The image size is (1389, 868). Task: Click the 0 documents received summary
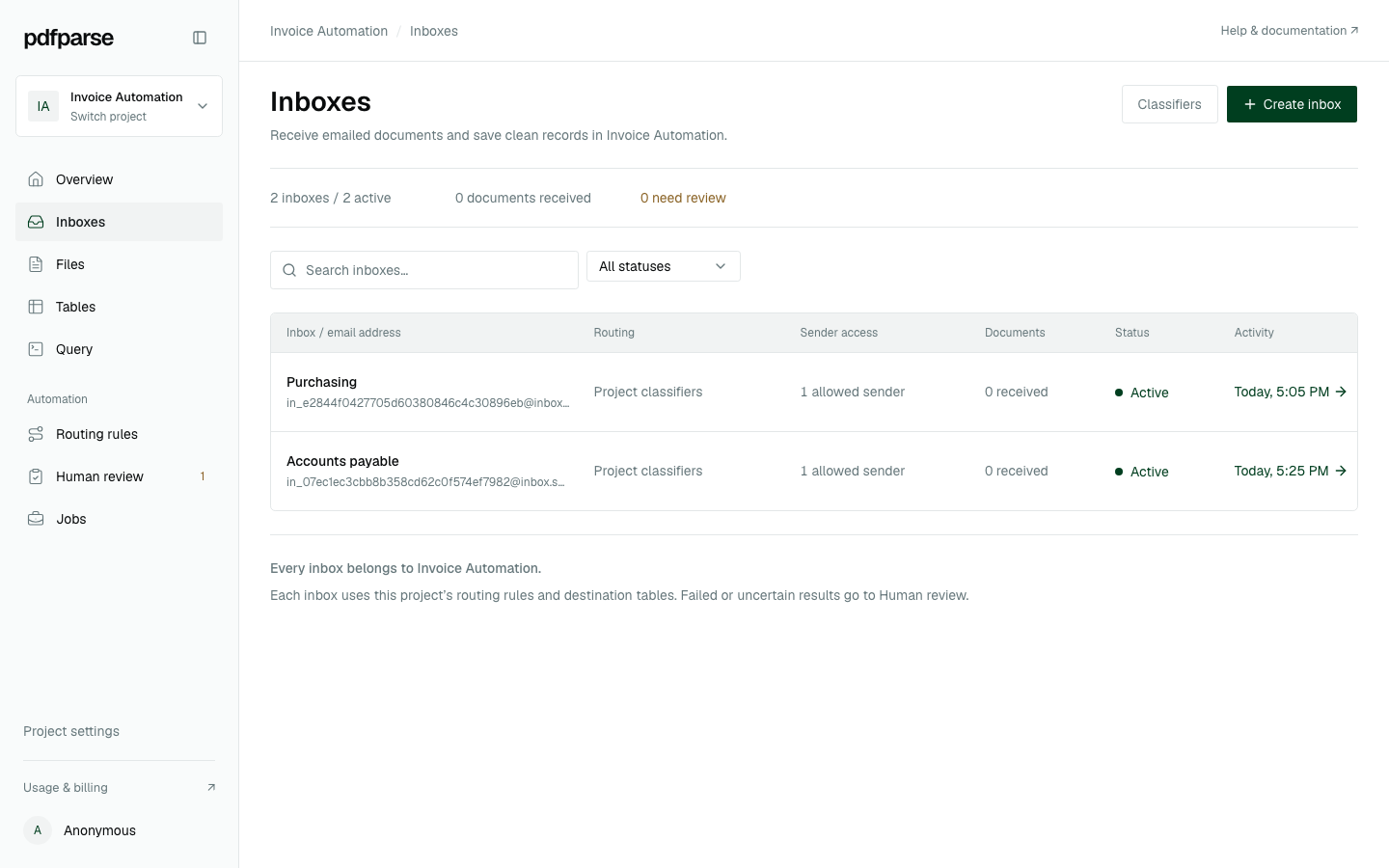(523, 198)
